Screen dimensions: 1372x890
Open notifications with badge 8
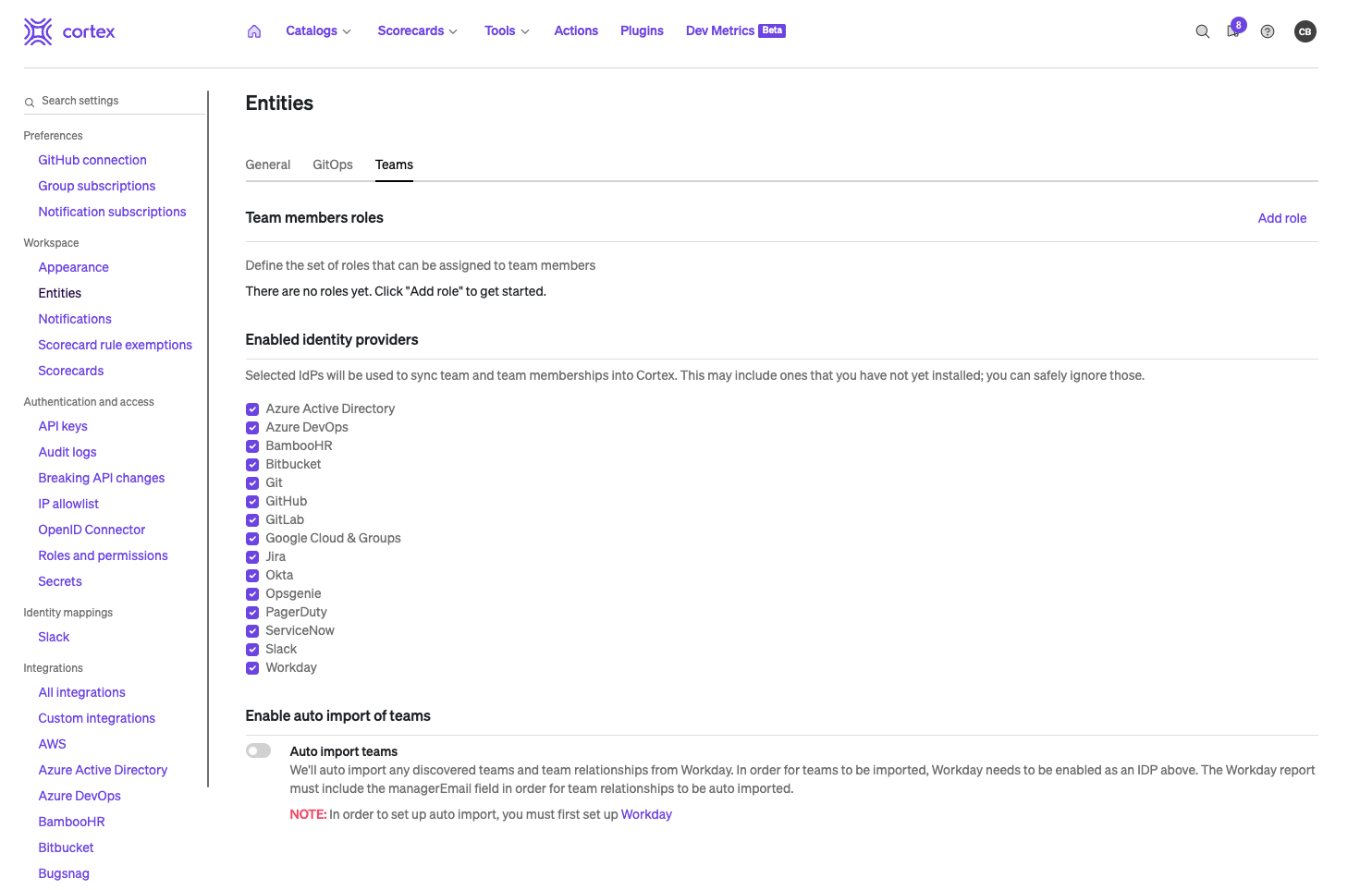pos(1233,30)
